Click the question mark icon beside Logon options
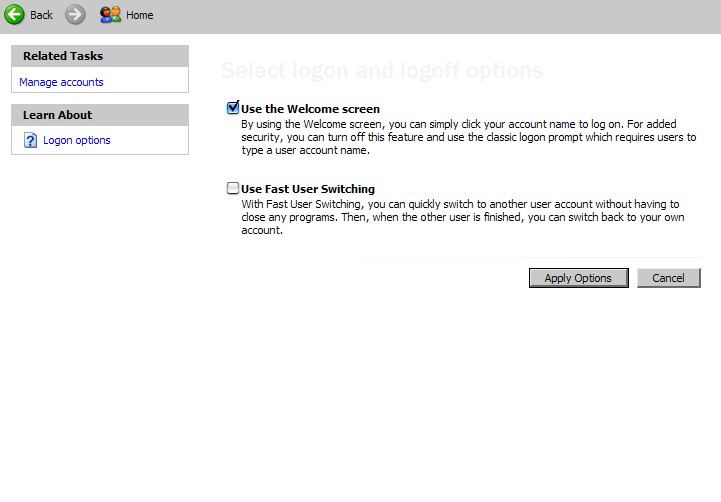721x502 pixels. (x=29, y=140)
